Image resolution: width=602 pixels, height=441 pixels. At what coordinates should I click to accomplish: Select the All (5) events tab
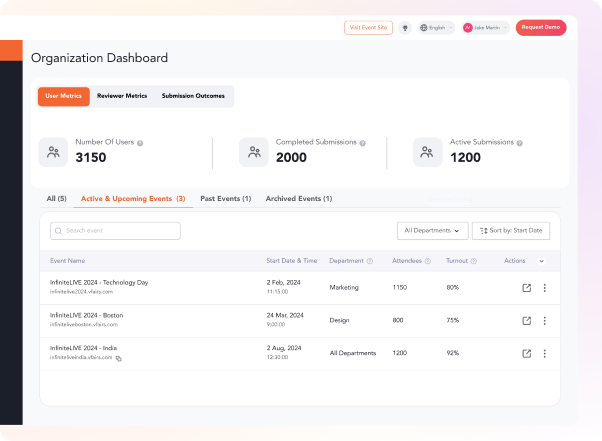coord(56,199)
